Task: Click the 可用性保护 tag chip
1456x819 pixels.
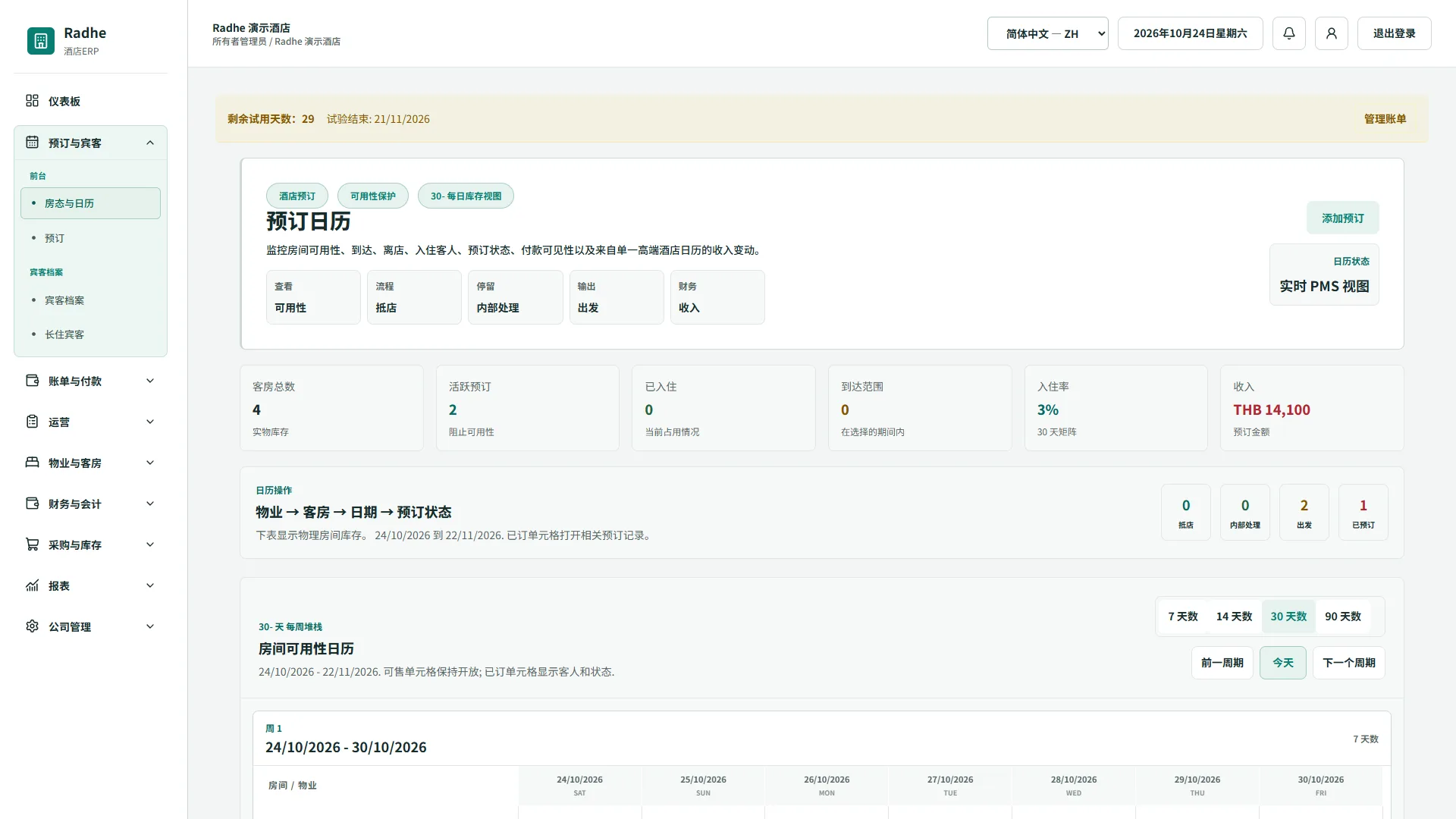Action: tap(372, 196)
